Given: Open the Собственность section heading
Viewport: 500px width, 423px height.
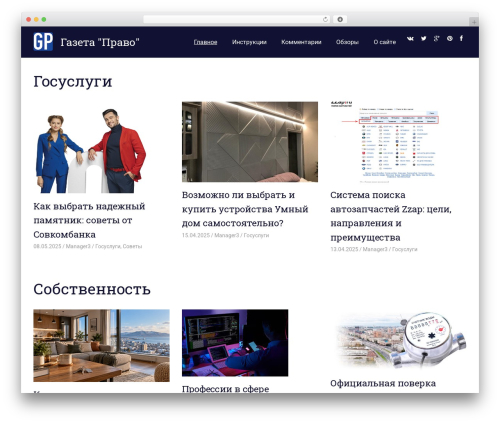Looking at the screenshot, I should point(92,289).
